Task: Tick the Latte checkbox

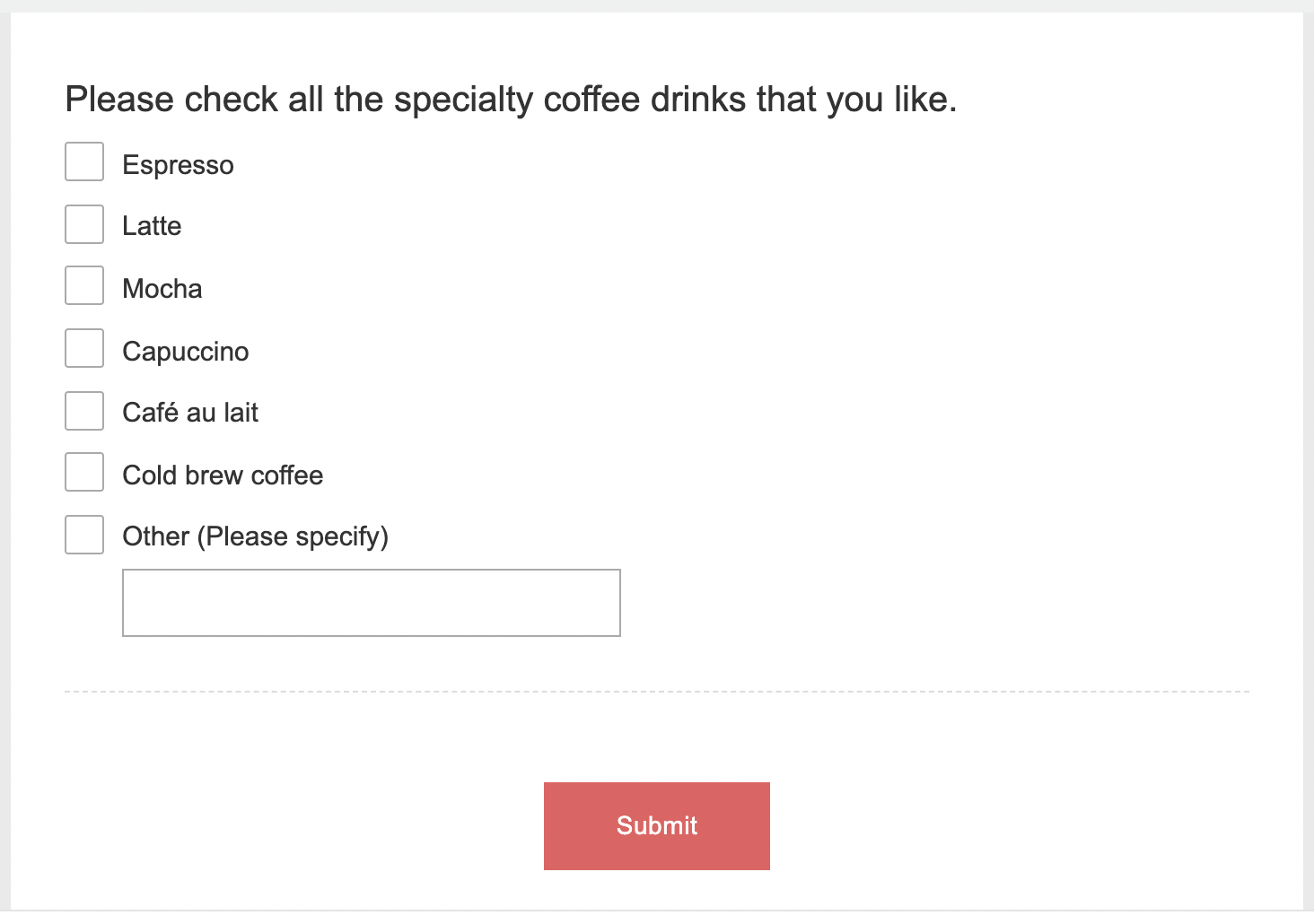Action: coord(84,224)
